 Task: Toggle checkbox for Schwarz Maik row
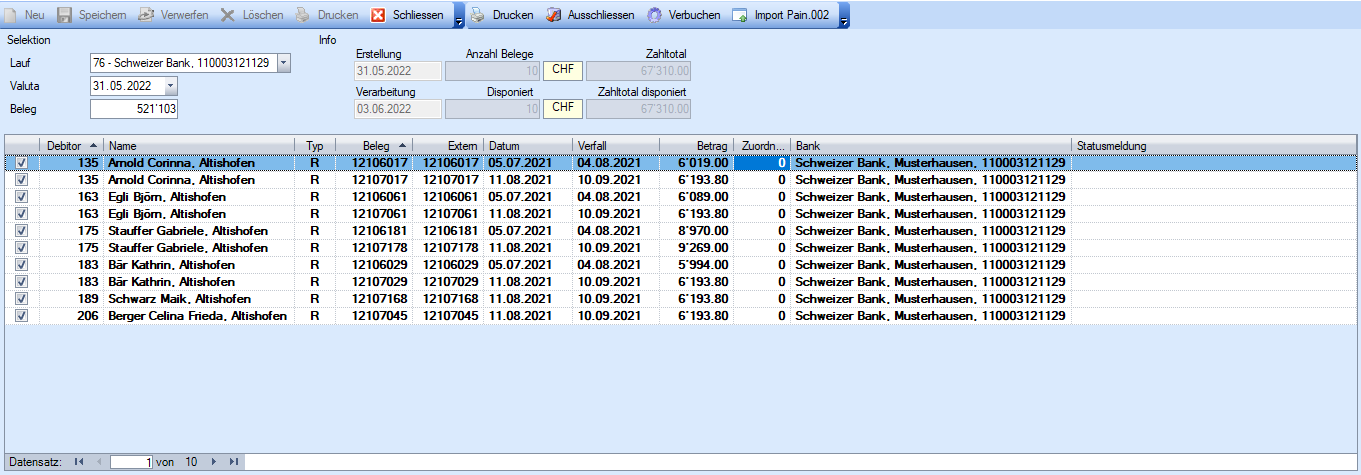tap(22, 299)
